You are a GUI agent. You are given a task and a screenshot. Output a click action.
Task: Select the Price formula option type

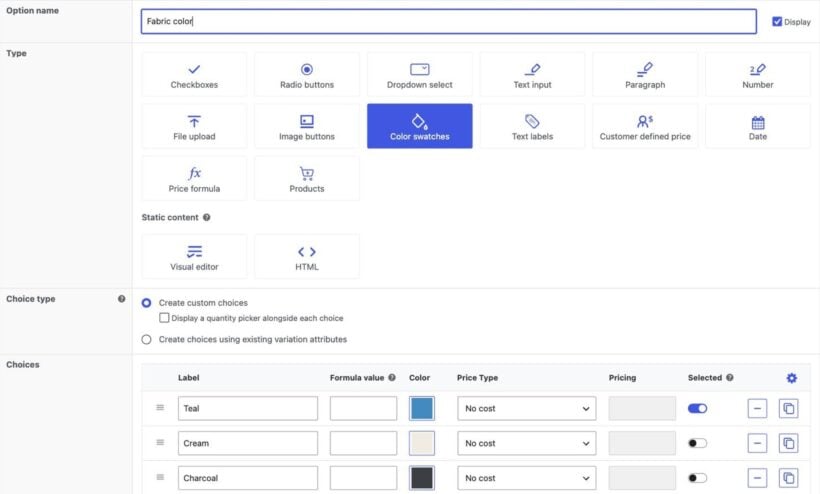click(x=194, y=178)
